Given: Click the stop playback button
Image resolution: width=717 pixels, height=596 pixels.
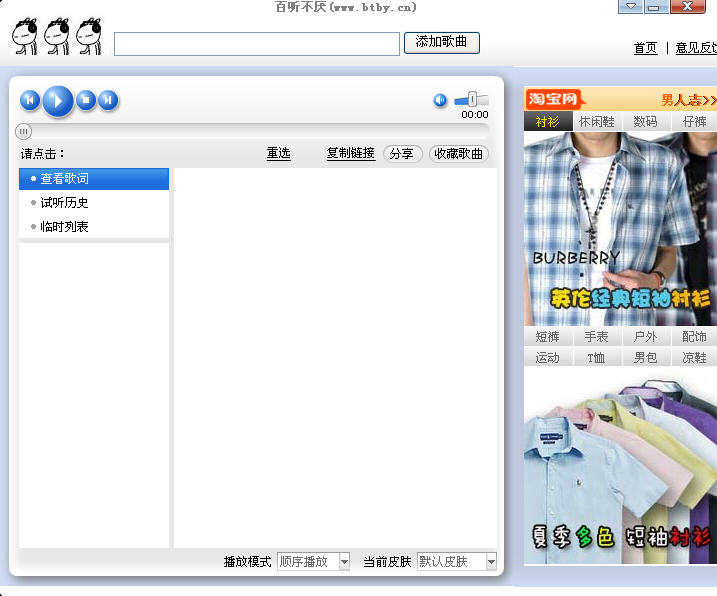Looking at the screenshot, I should pos(87,100).
